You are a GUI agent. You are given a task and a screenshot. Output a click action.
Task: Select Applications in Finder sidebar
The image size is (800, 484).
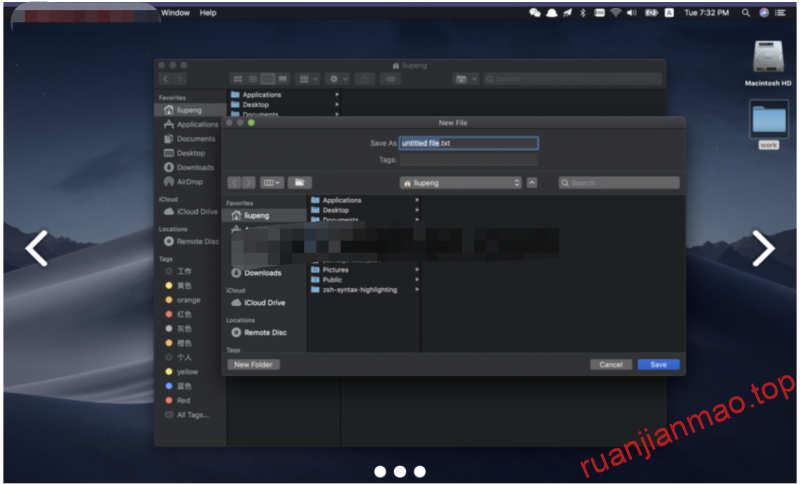click(x=190, y=124)
